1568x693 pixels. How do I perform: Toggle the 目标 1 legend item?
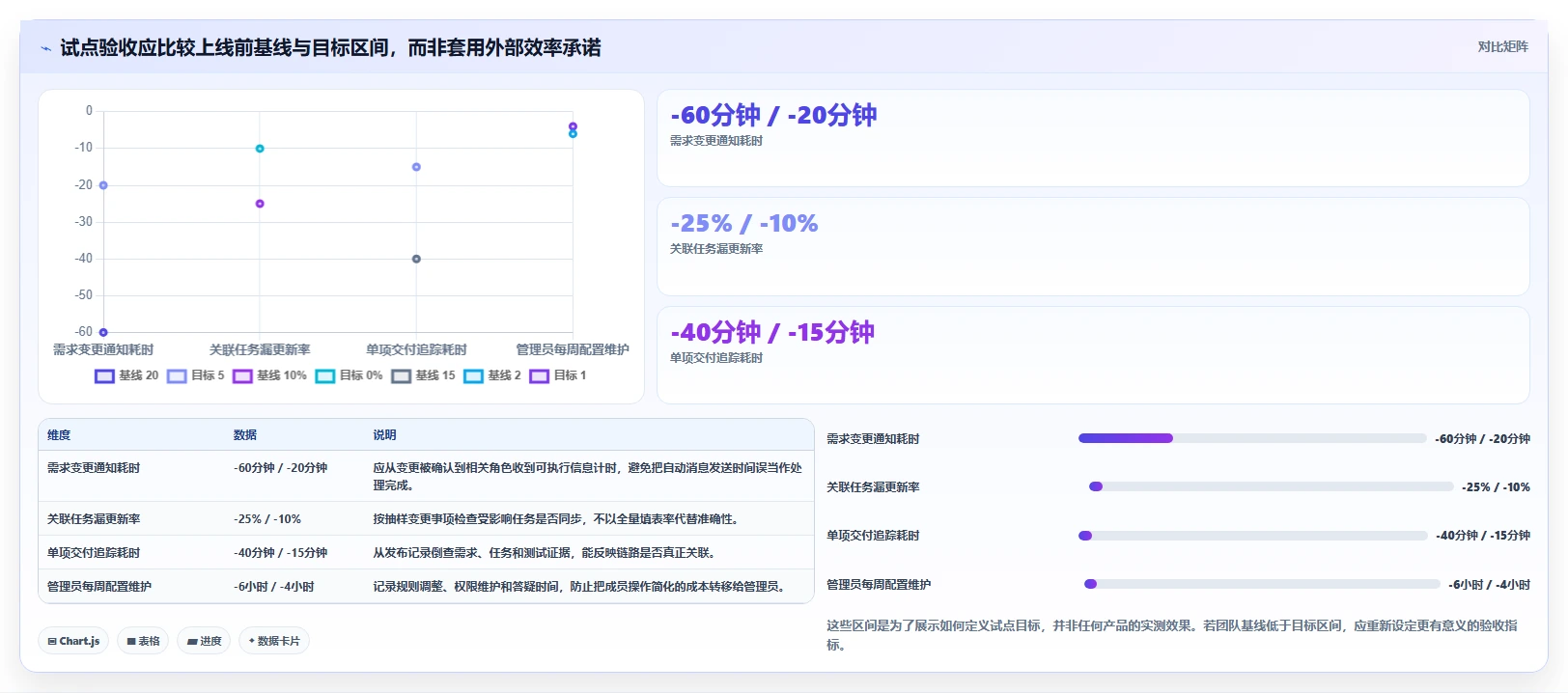558,375
